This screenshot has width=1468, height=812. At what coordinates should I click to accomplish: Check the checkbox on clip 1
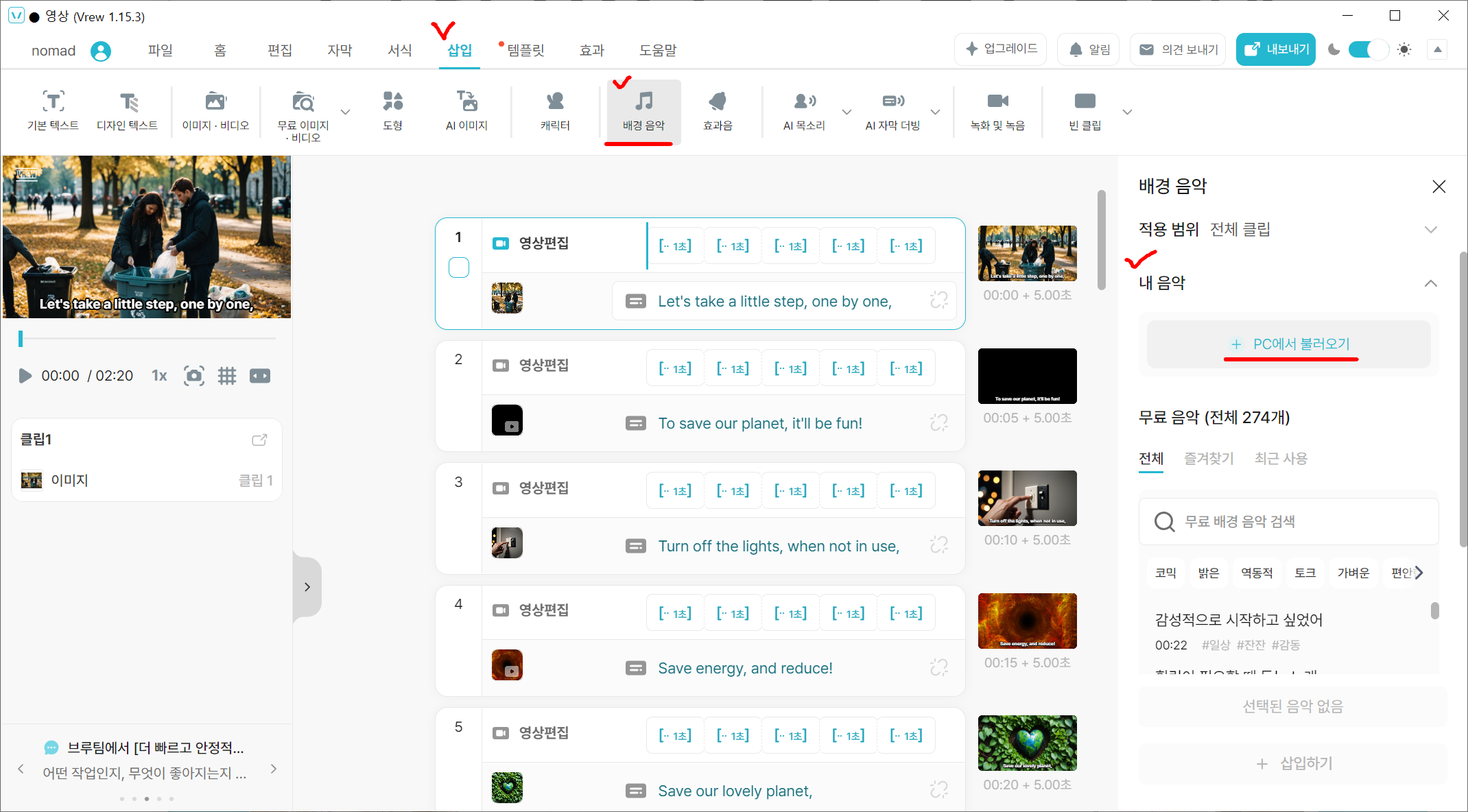click(x=459, y=267)
